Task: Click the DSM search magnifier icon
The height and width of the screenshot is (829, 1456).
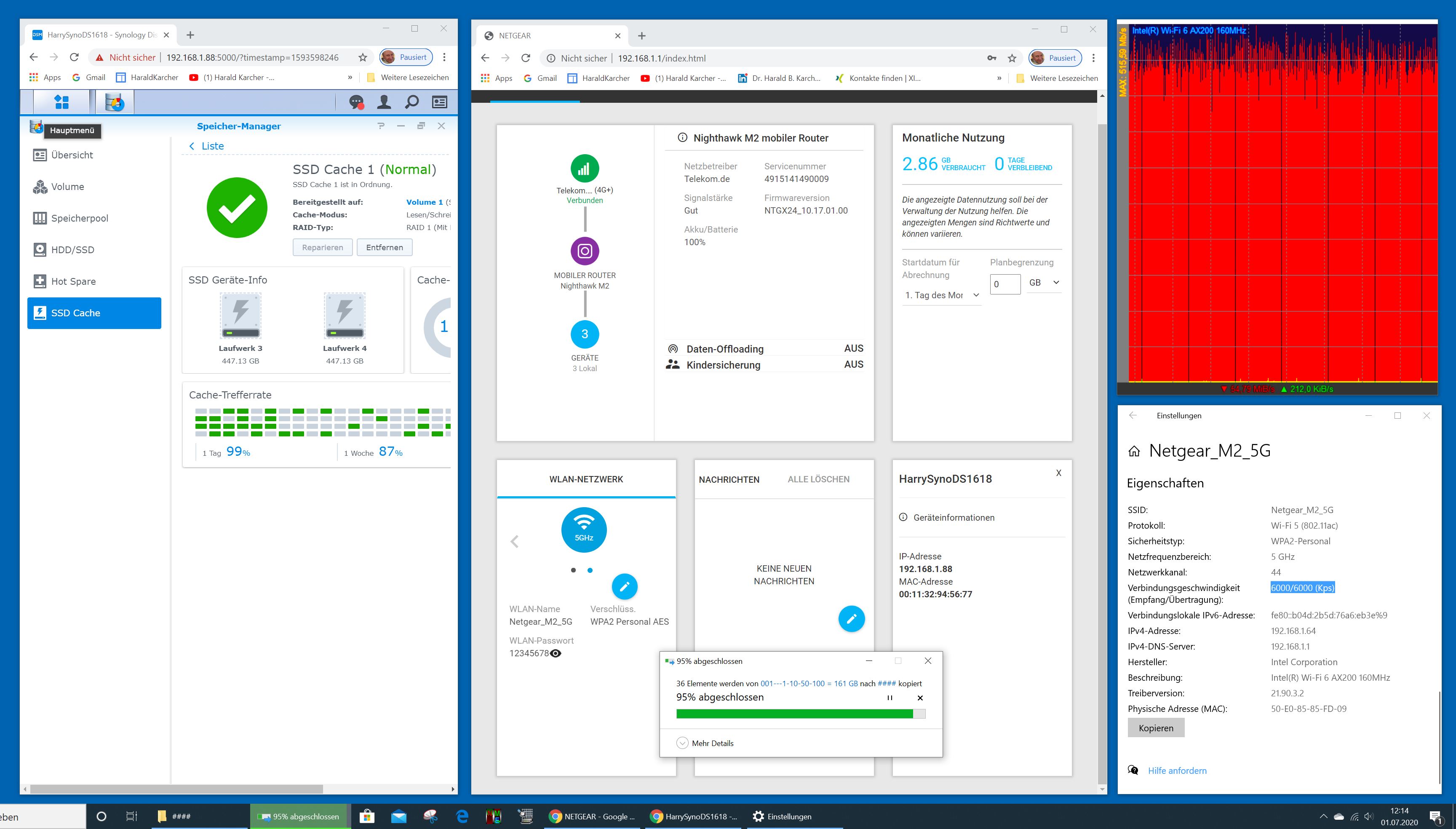Action: tap(411, 102)
